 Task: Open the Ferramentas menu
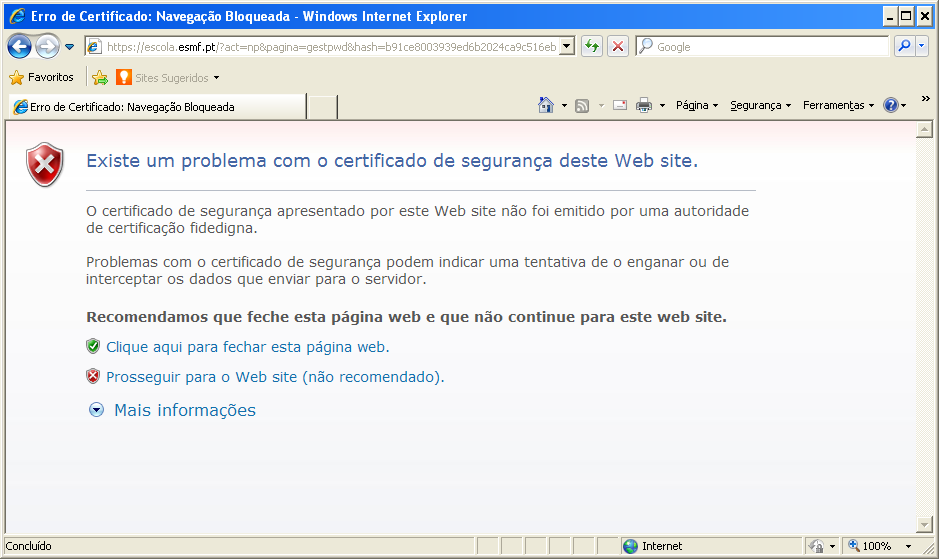click(x=837, y=105)
